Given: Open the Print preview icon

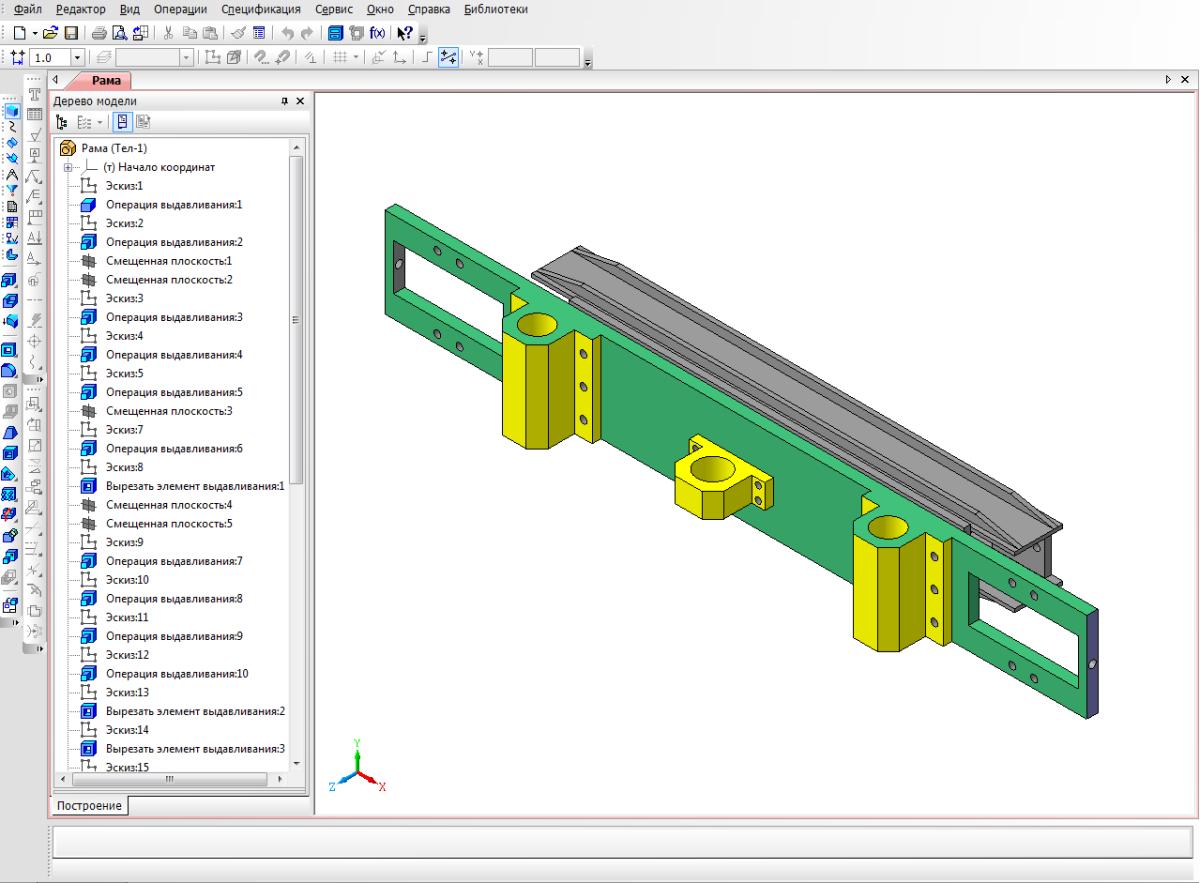Looking at the screenshot, I should tap(120, 33).
